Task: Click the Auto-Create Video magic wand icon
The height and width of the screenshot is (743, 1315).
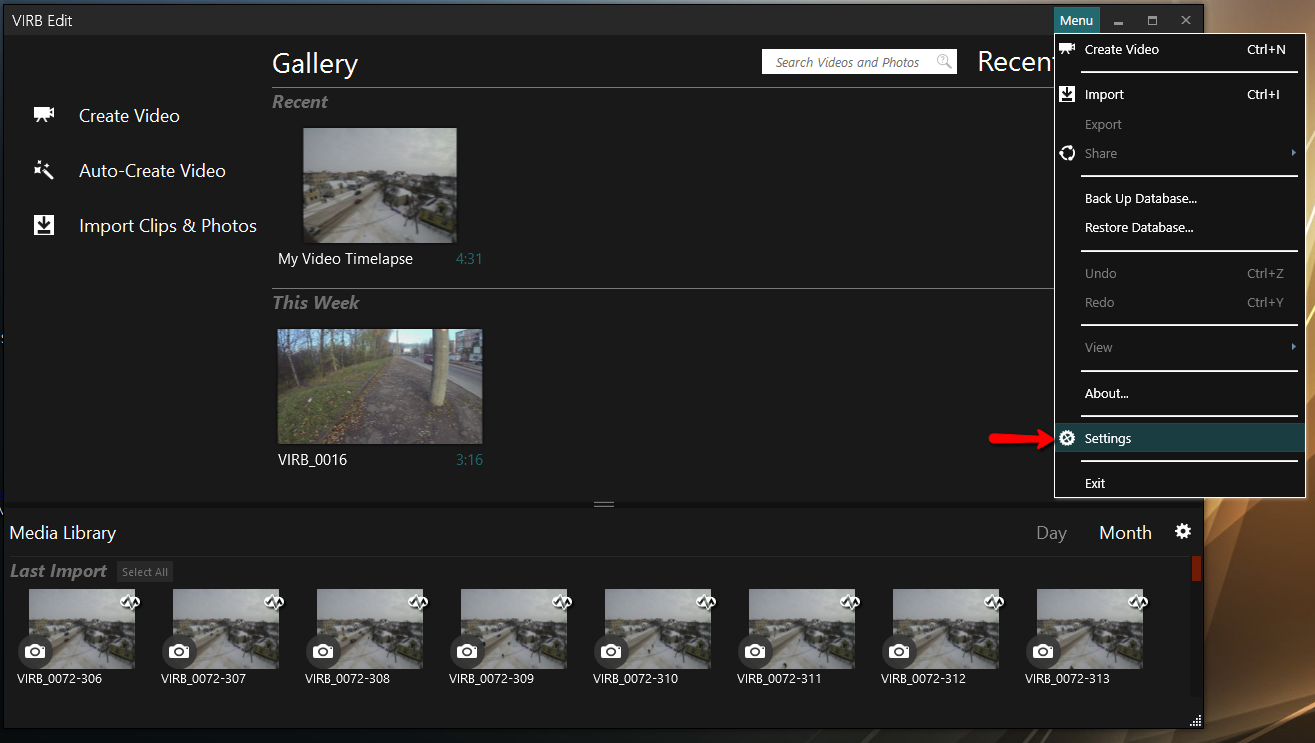Action: 43,170
